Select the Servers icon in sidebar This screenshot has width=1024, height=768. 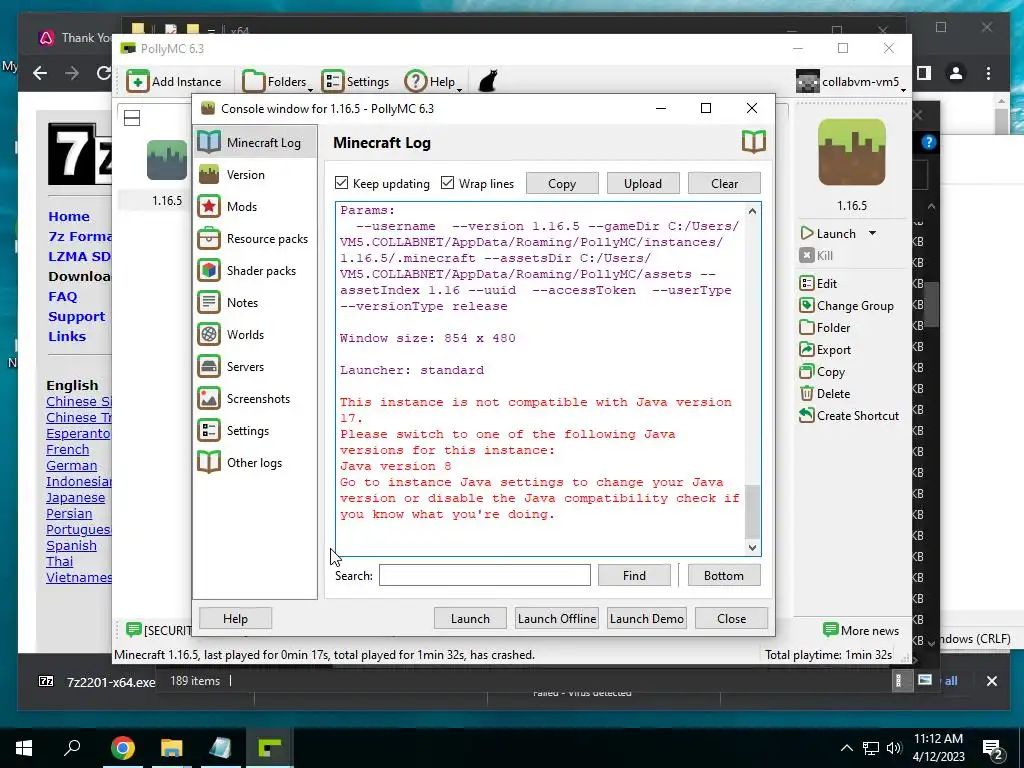(209, 366)
